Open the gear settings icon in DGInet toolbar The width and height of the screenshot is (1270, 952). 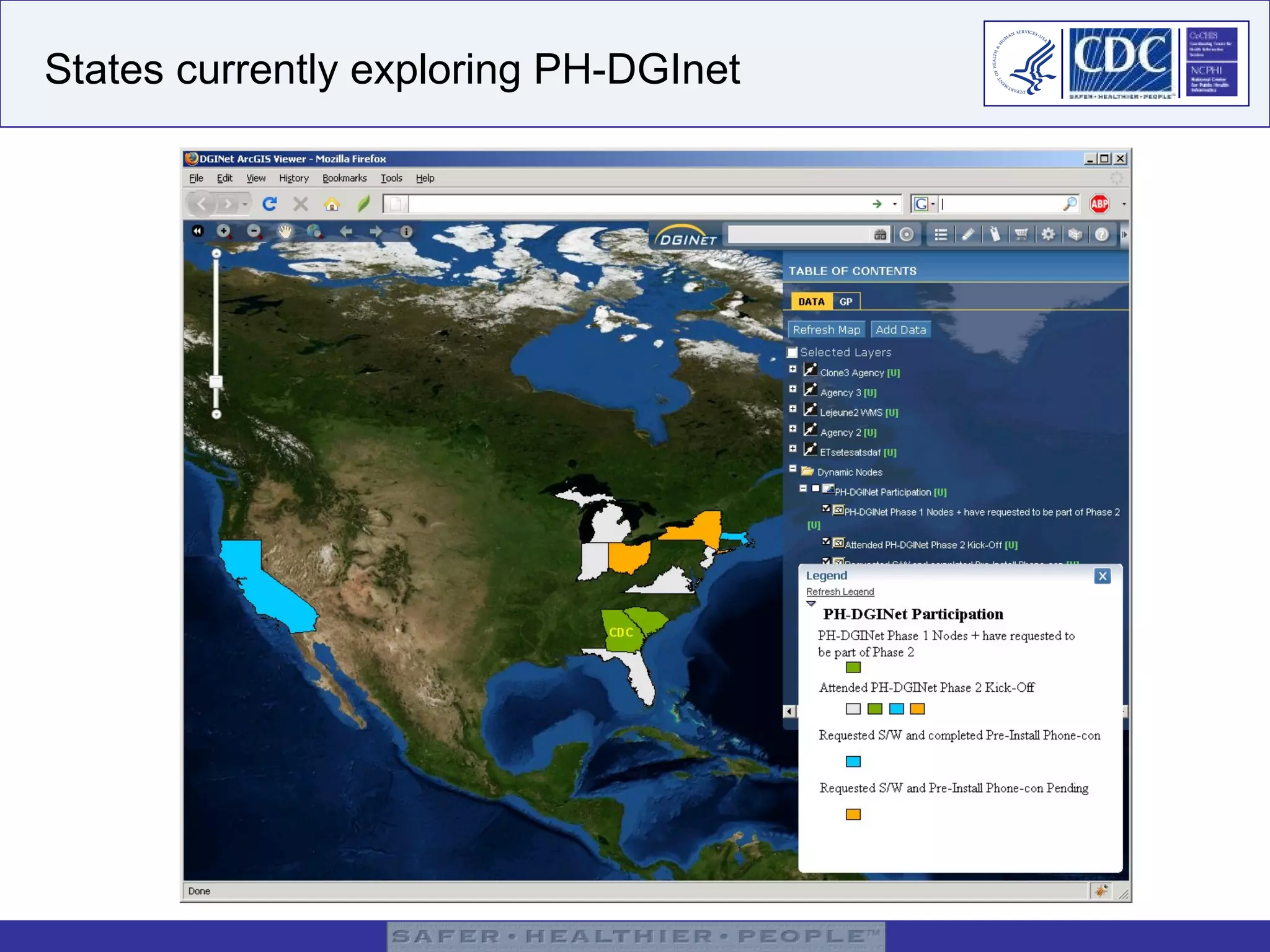click(x=1048, y=234)
